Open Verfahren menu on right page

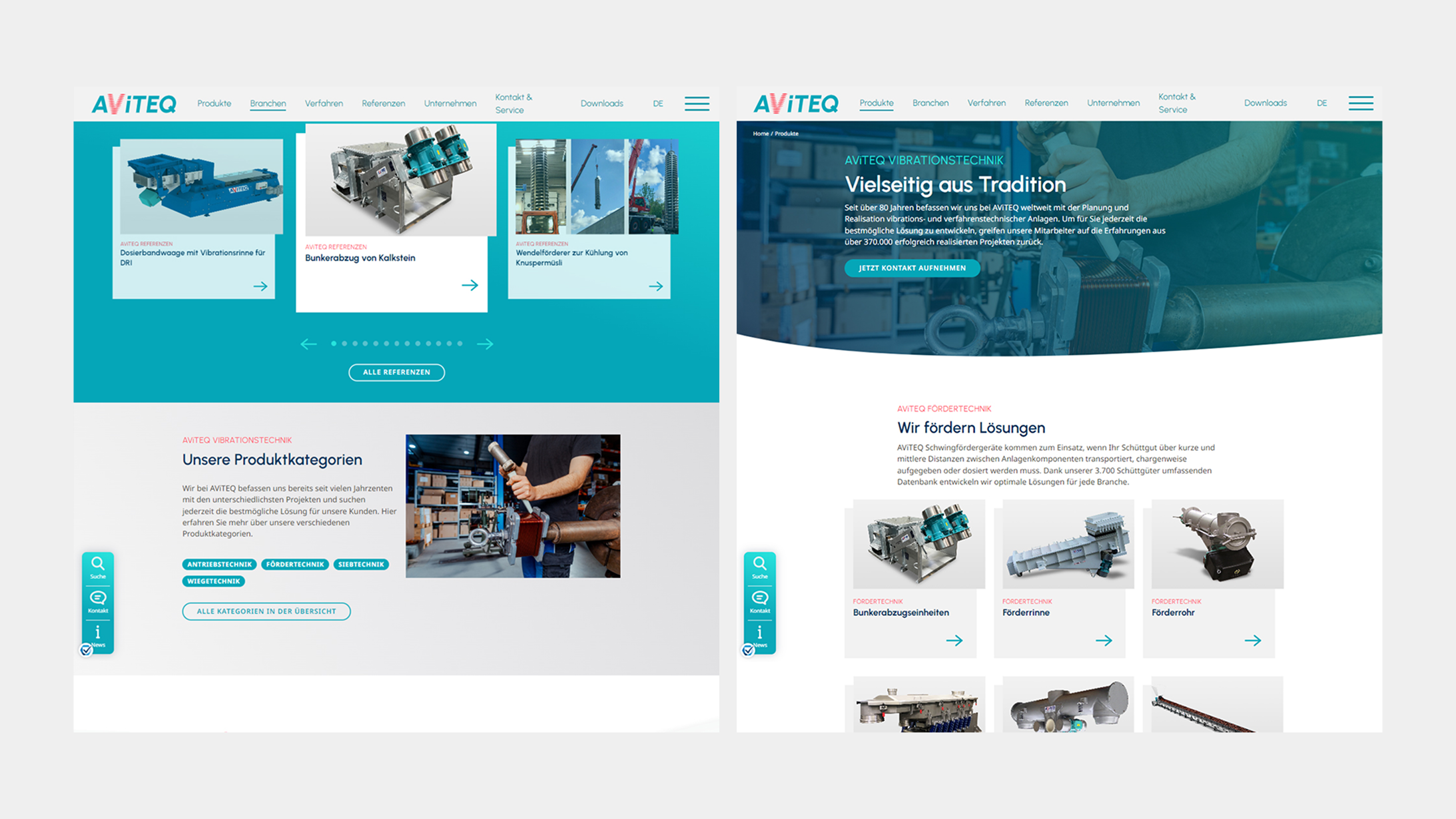point(986,103)
